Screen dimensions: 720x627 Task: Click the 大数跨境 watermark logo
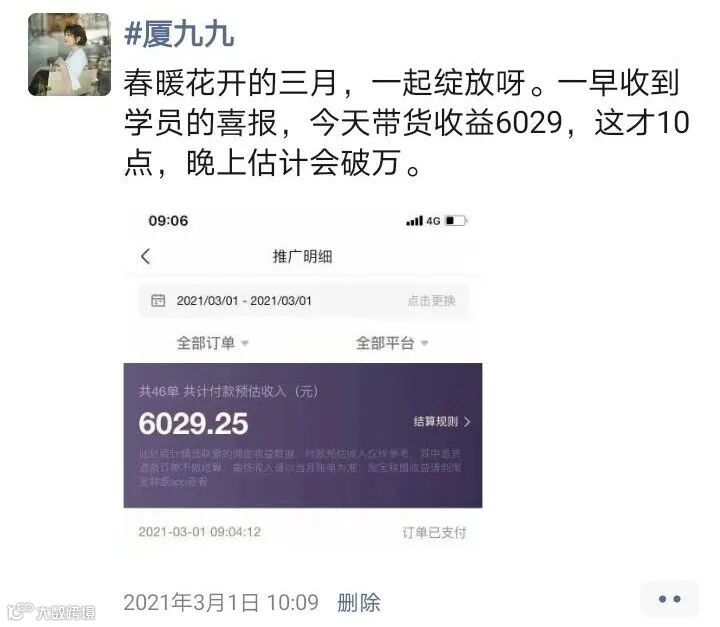(52, 611)
